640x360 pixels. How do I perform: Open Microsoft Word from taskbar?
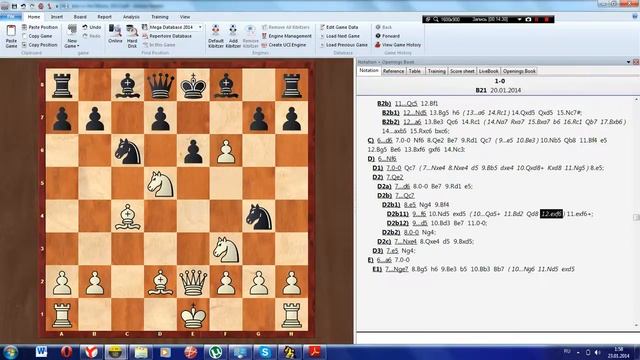tap(42, 352)
